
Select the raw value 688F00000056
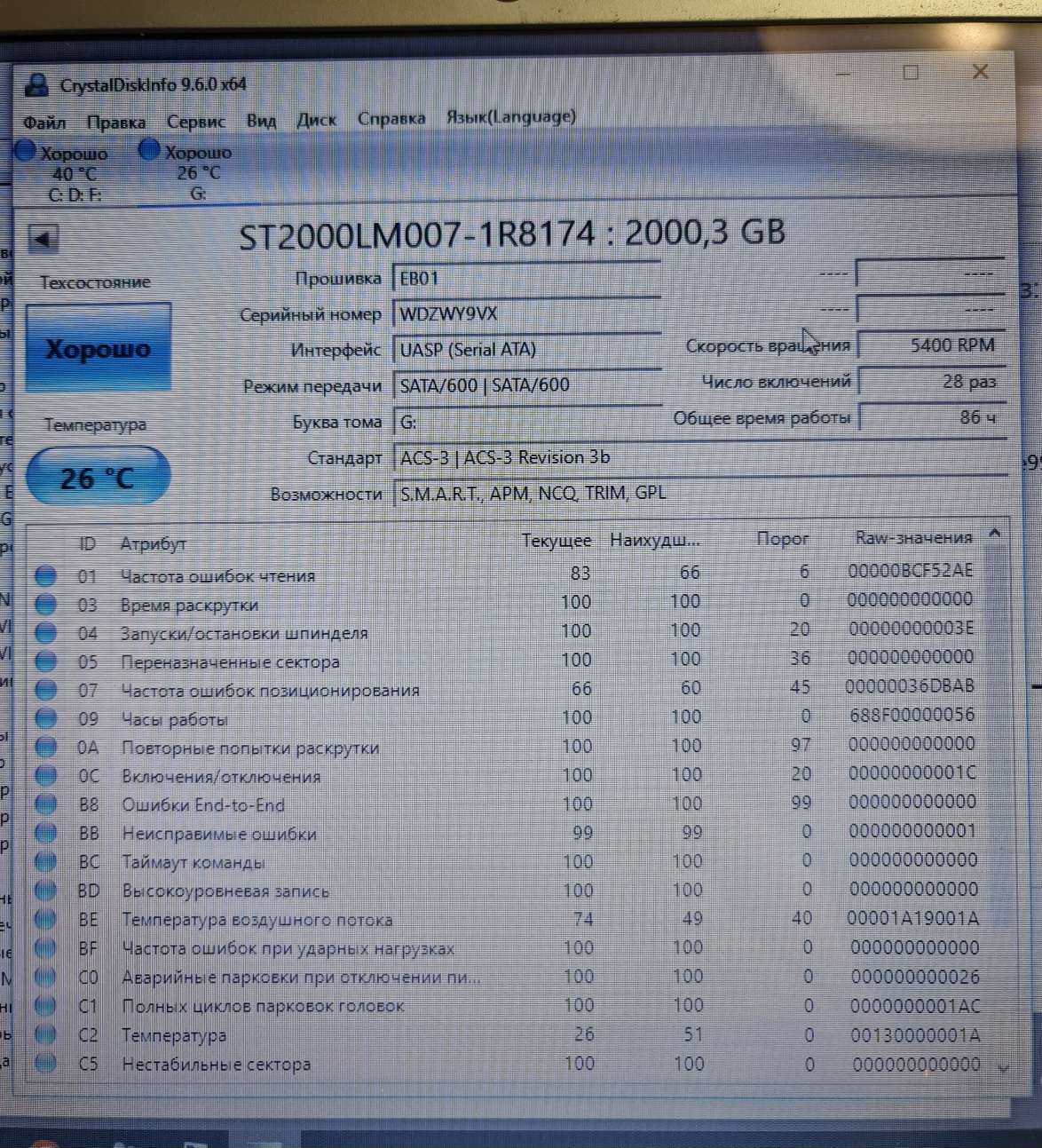pos(911,715)
